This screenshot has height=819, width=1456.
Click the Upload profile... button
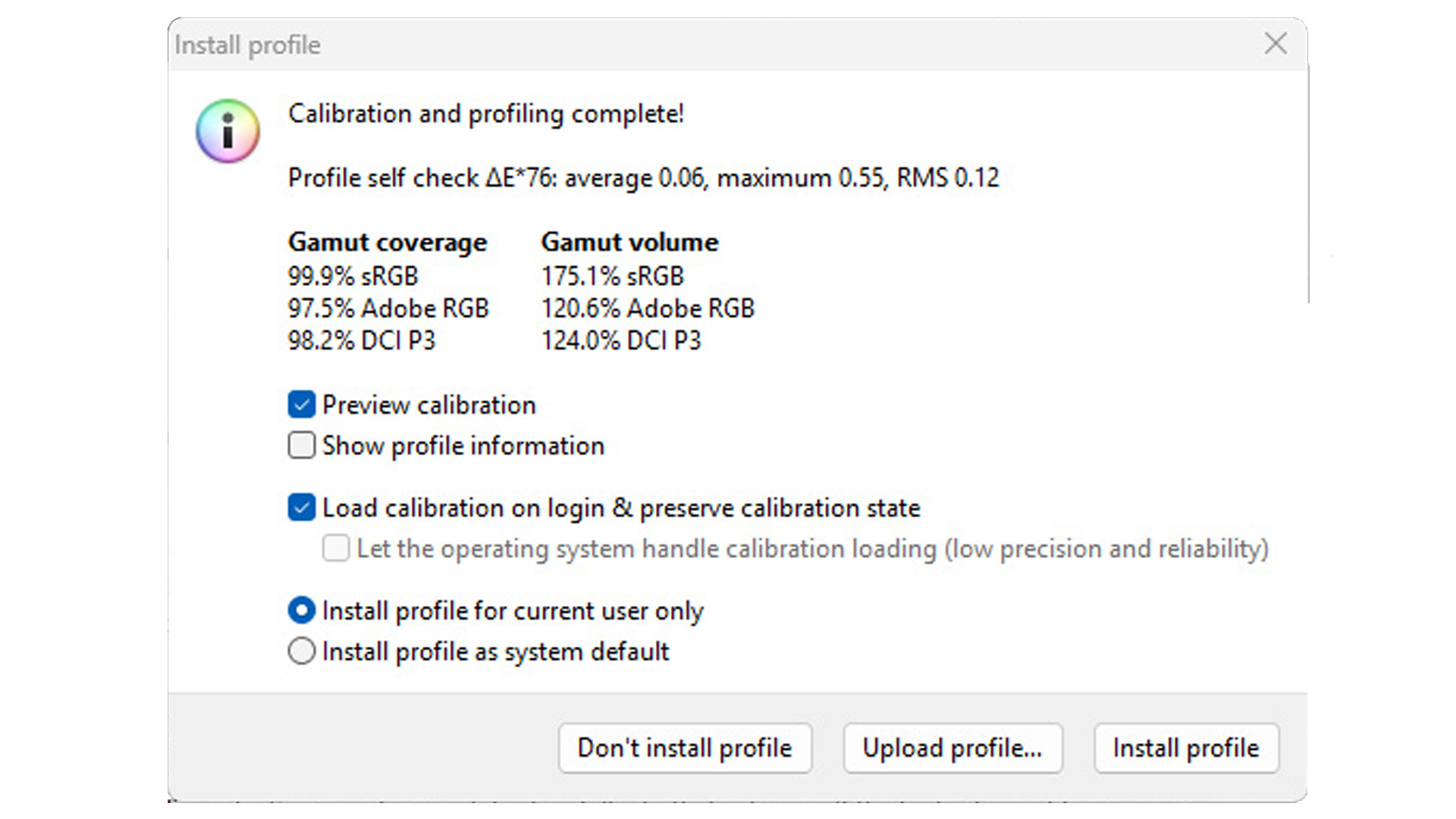click(952, 748)
